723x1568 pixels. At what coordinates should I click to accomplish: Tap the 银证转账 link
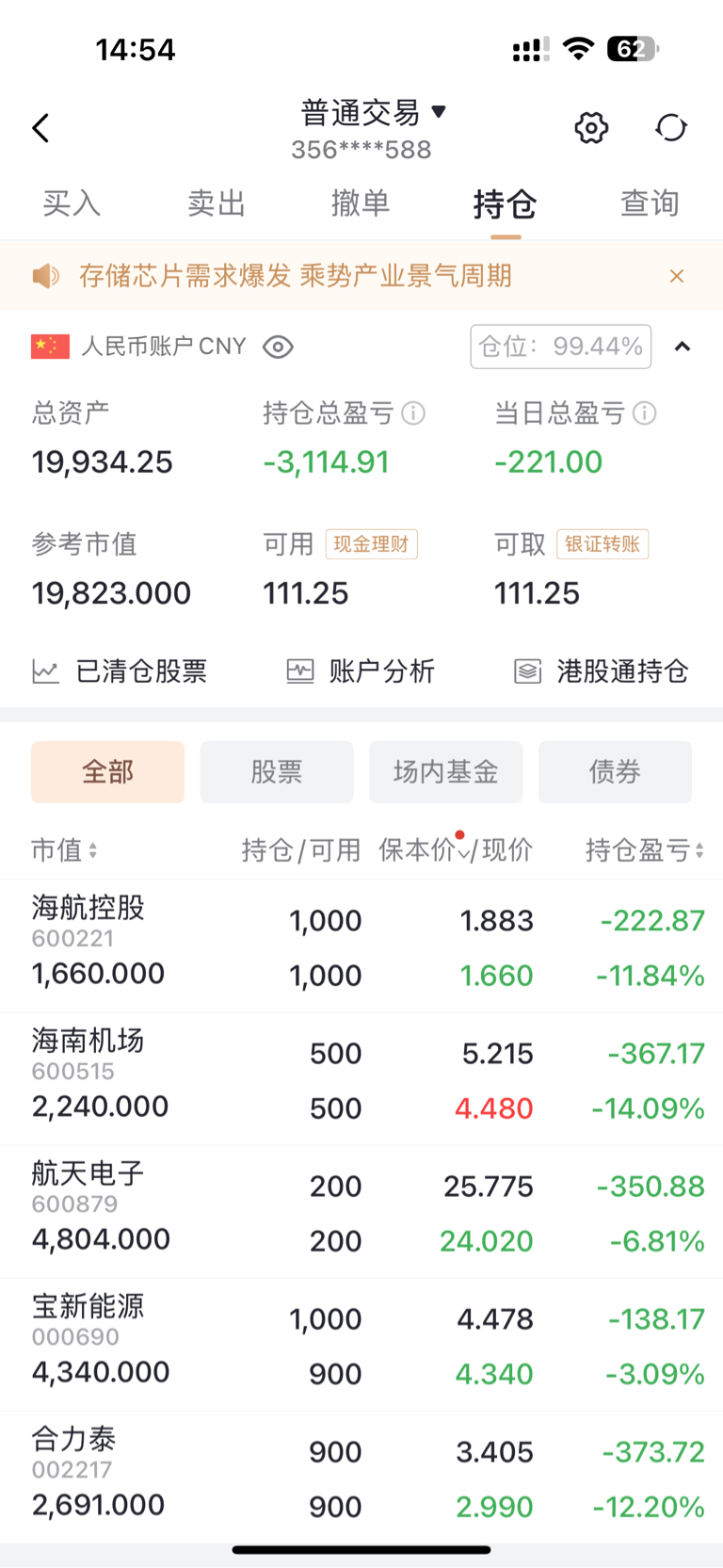[602, 544]
